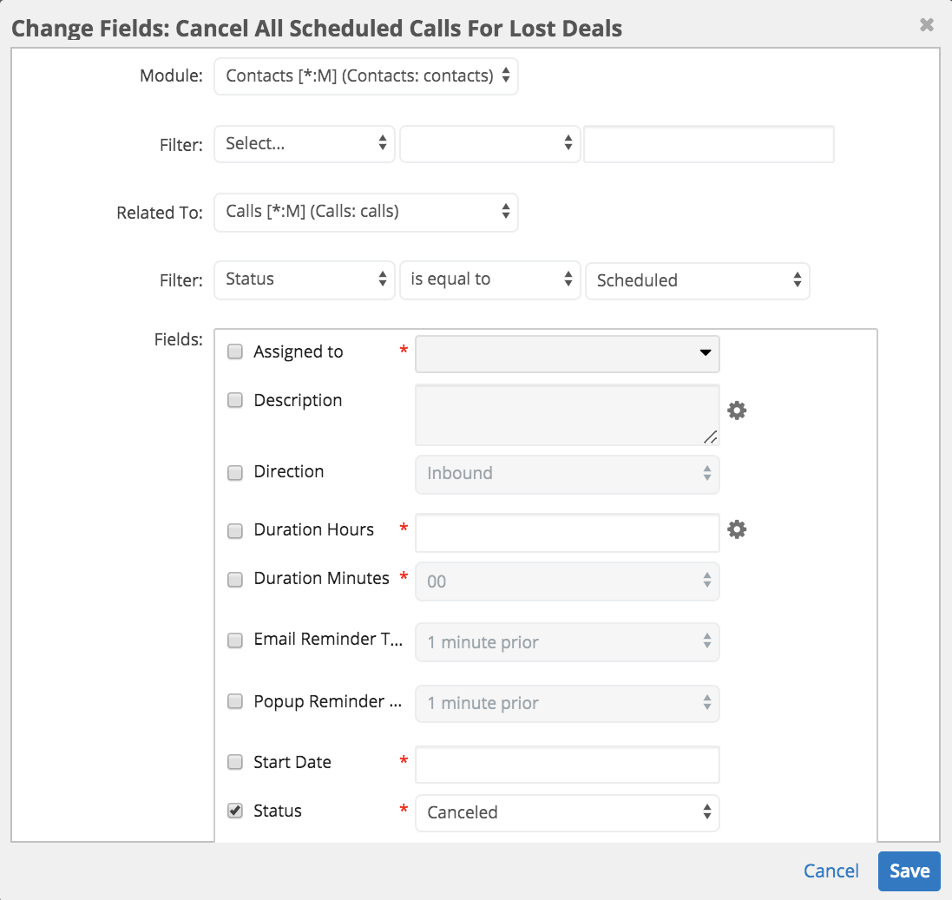Uncheck the Status field checkbox

pyautogui.click(x=235, y=811)
